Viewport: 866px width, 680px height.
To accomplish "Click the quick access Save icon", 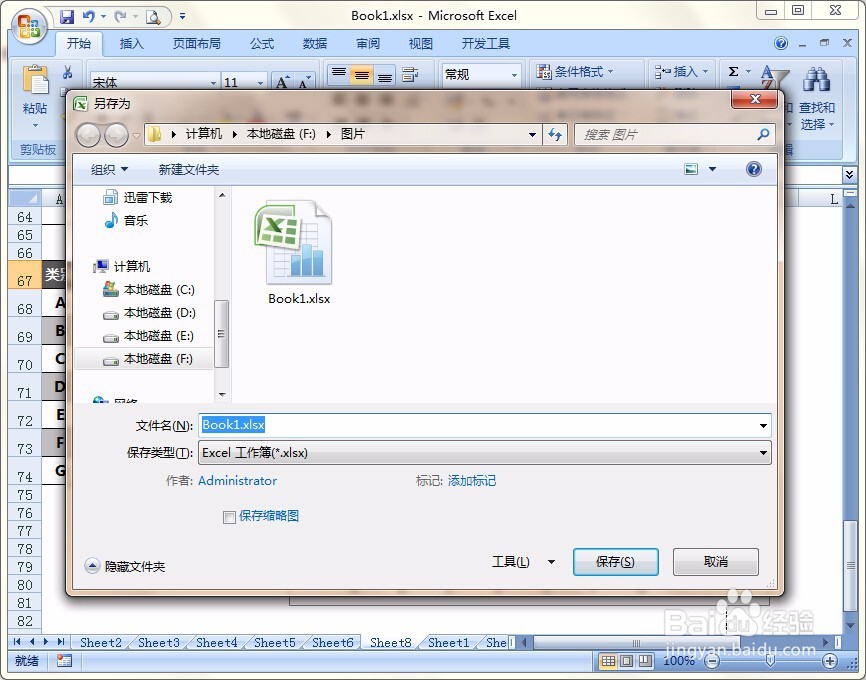I will pyautogui.click(x=67, y=17).
